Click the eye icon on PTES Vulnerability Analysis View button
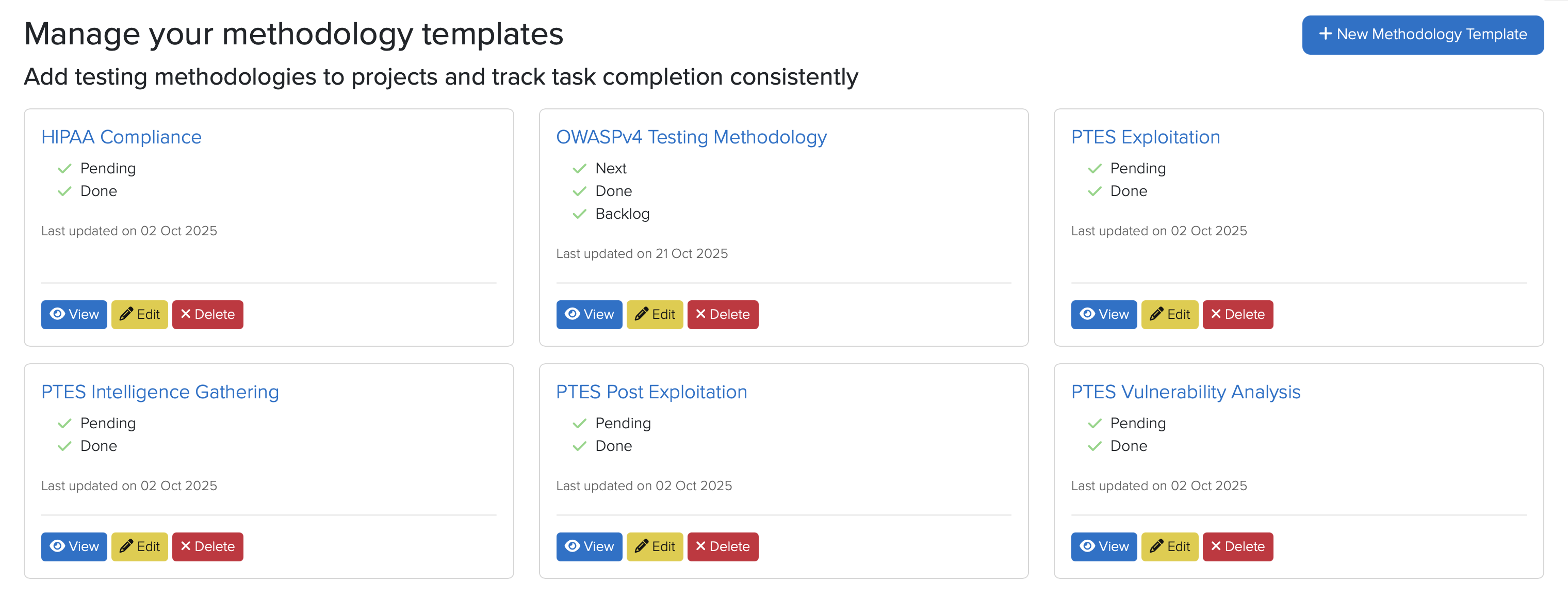The image size is (1568, 614). (x=1088, y=546)
